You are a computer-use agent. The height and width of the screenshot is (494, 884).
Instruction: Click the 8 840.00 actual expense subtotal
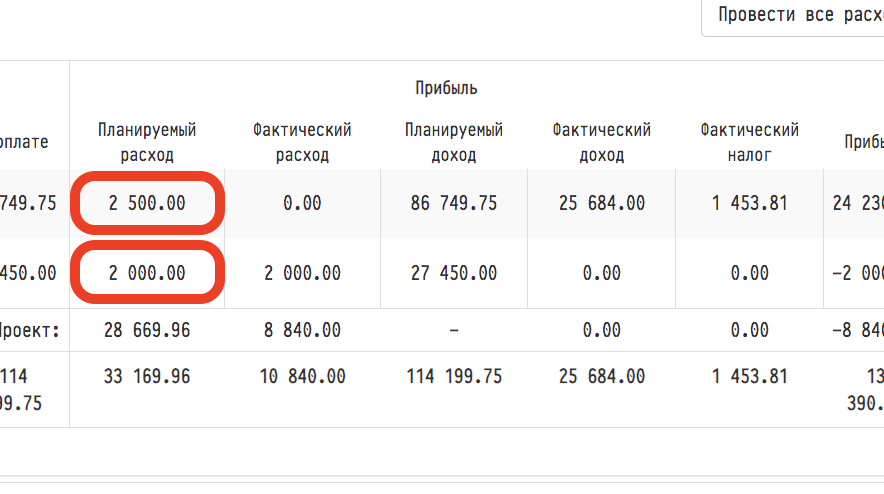tap(302, 330)
